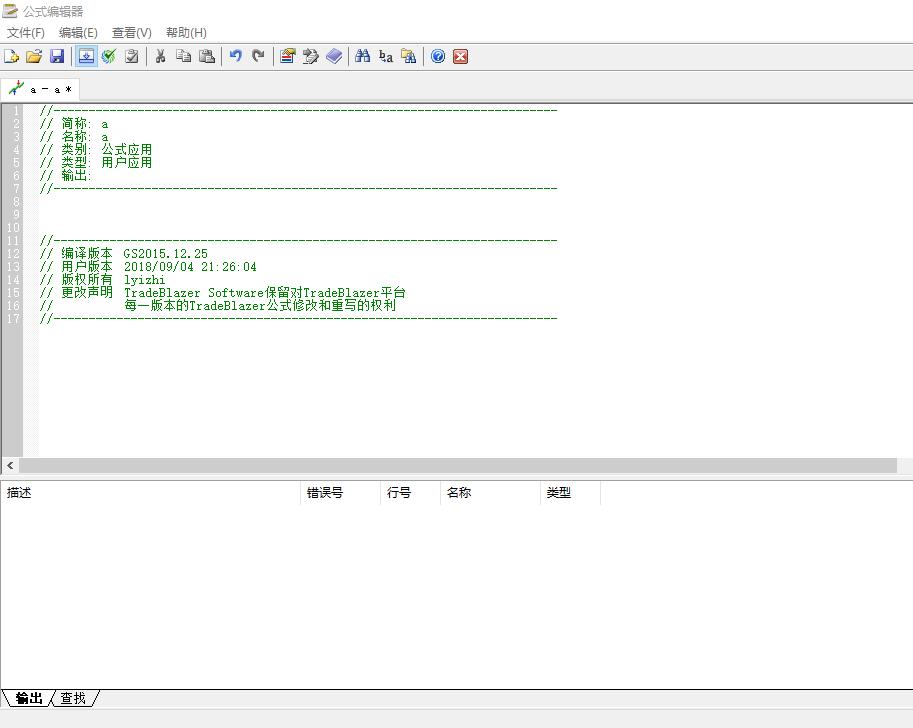Screen dimensions: 913x728
Task: Sort by the 错误号 column header
Action: (340, 493)
